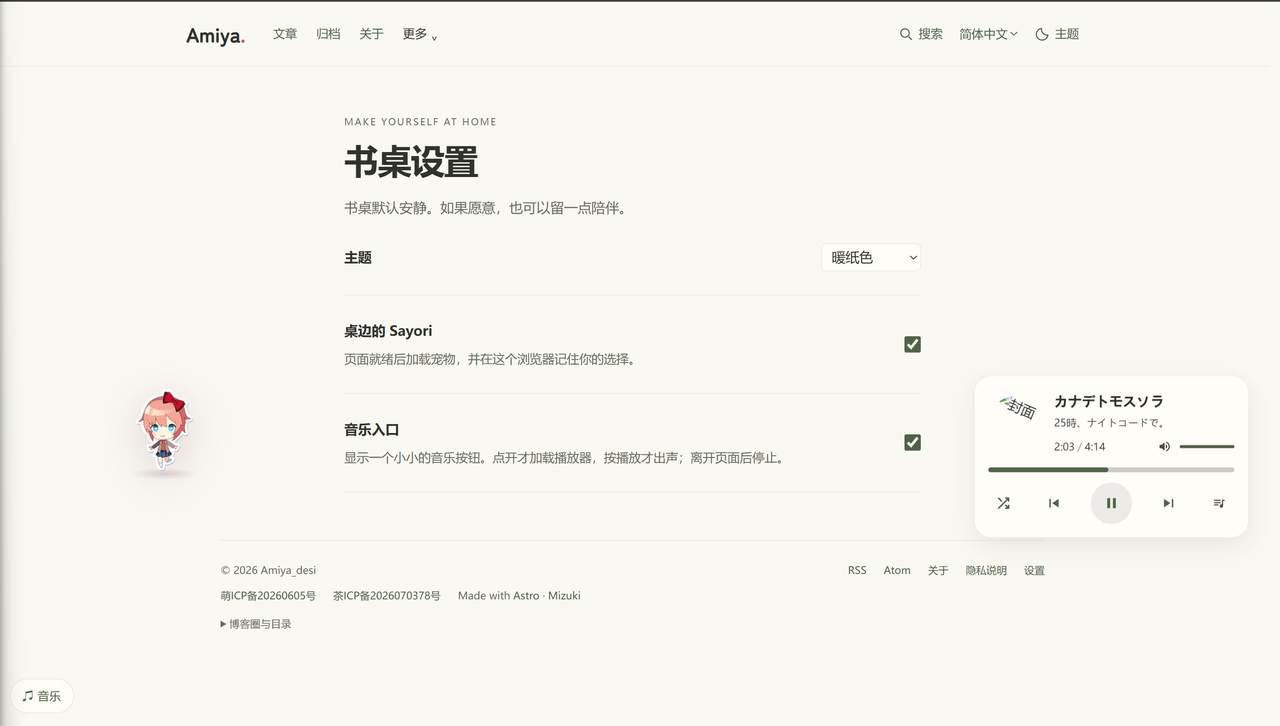
Task: Open the 归档 nav item
Action: click(x=328, y=34)
